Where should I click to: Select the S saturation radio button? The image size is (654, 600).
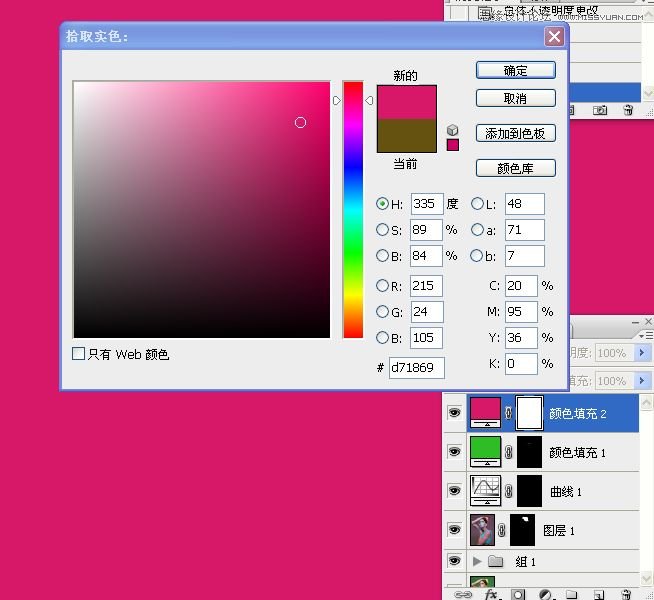pos(382,229)
